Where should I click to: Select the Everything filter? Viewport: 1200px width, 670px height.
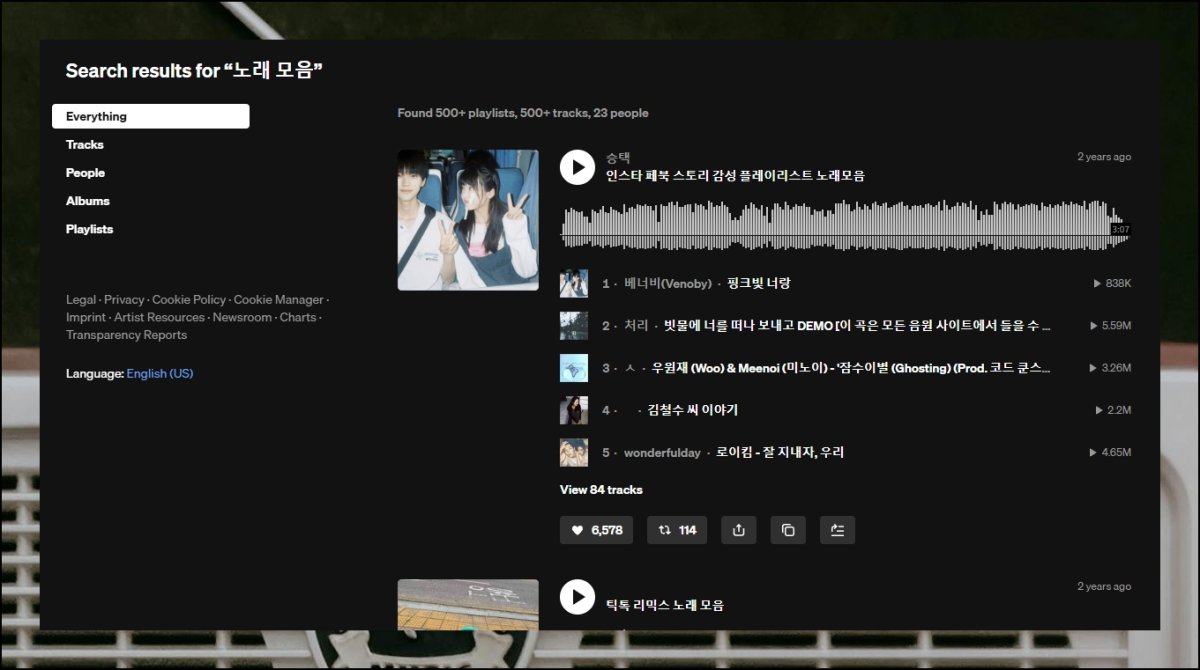(151, 116)
